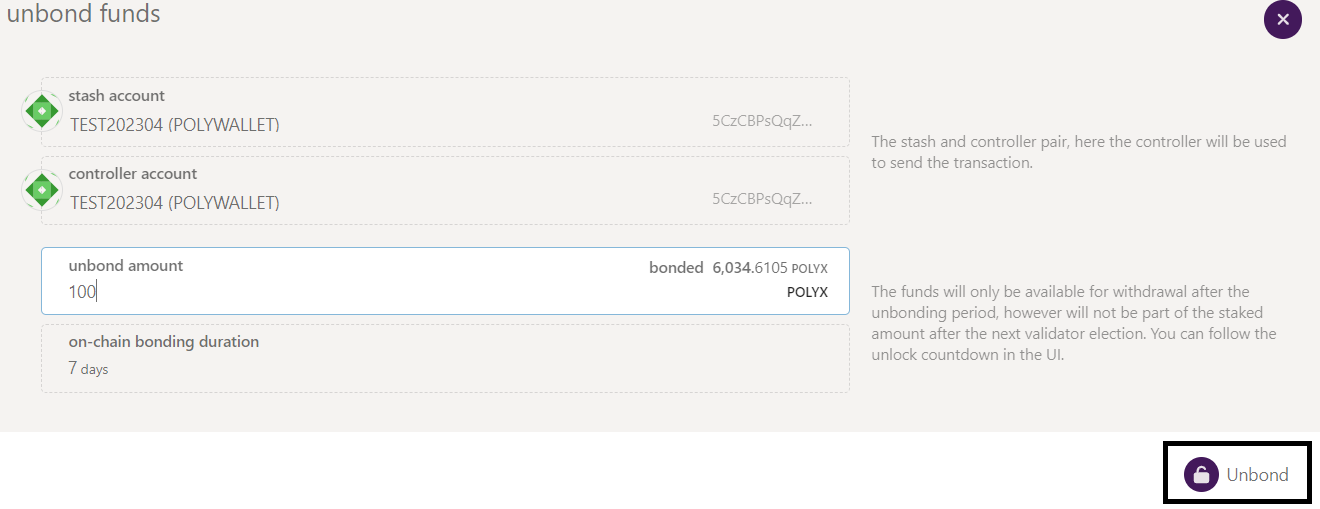Click the 7 days duration value
This screenshot has width=1320, height=509.
tap(88, 368)
